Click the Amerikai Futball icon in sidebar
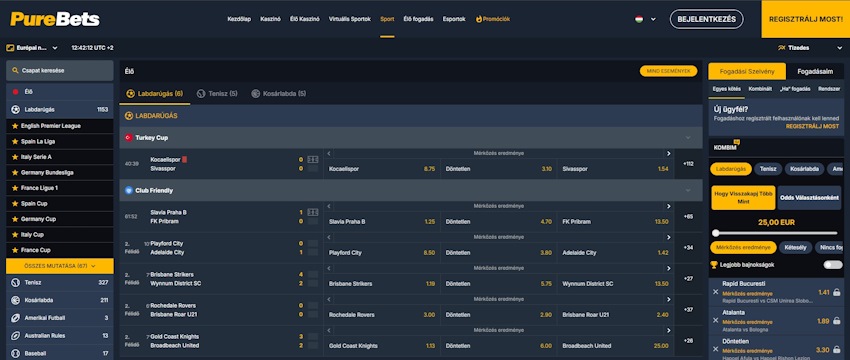 point(15,318)
